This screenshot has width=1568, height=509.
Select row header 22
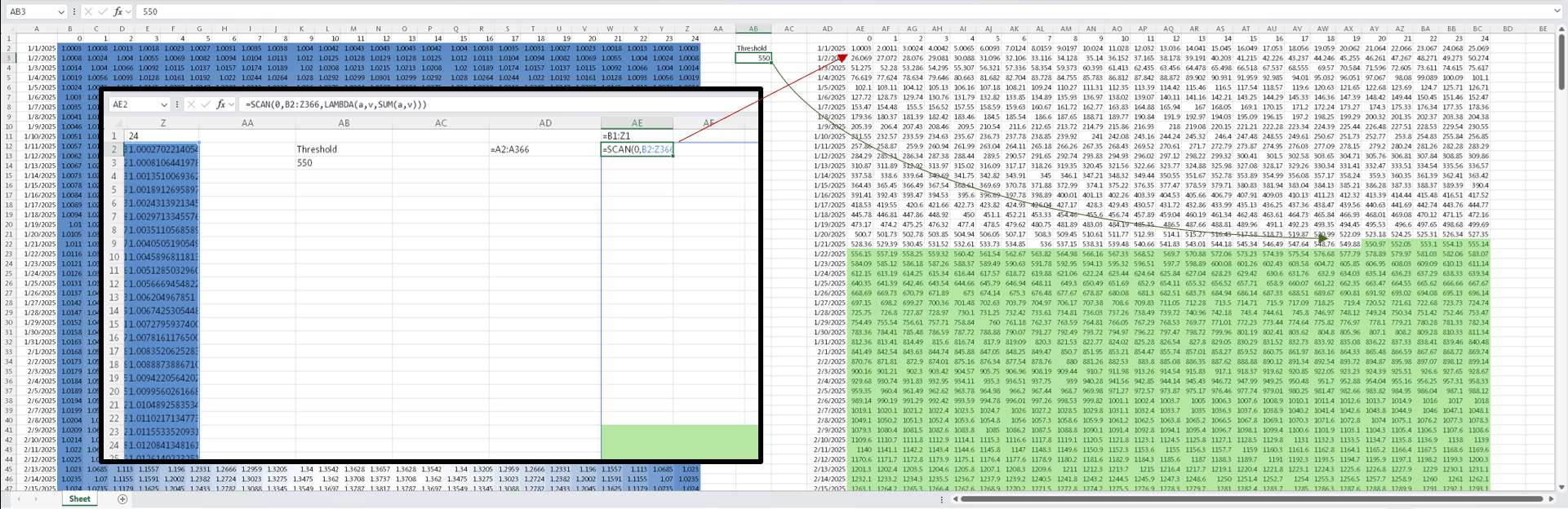point(9,244)
